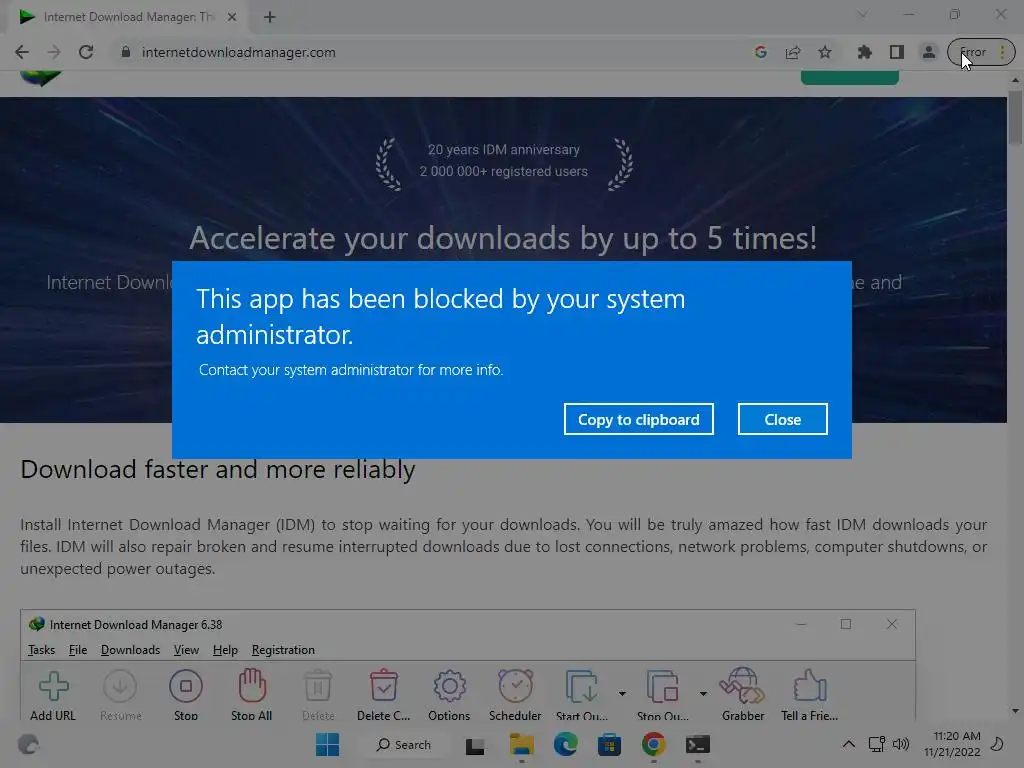Viewport: 1024px width, 768px height.
Task: Open the Downloads menu in IDM
Action: [x=130, y=650]
